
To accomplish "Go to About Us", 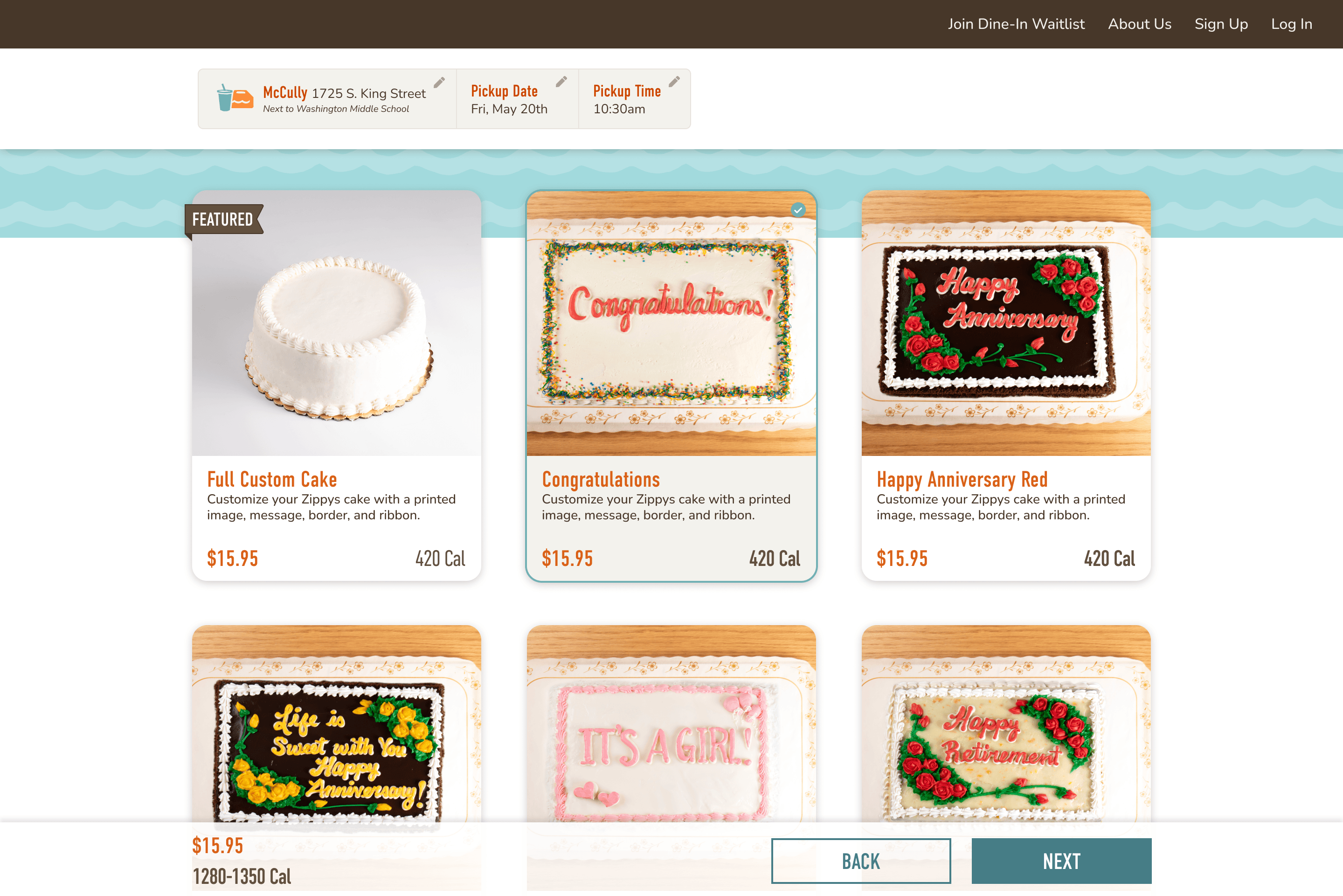I will click(x=1140, y=24).
